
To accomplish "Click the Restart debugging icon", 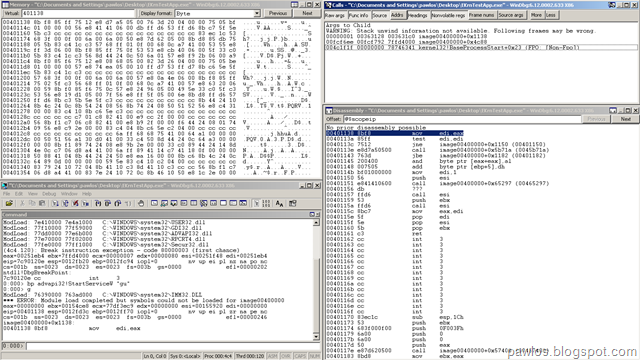I will pyautogui.click(x=65, y=203).
